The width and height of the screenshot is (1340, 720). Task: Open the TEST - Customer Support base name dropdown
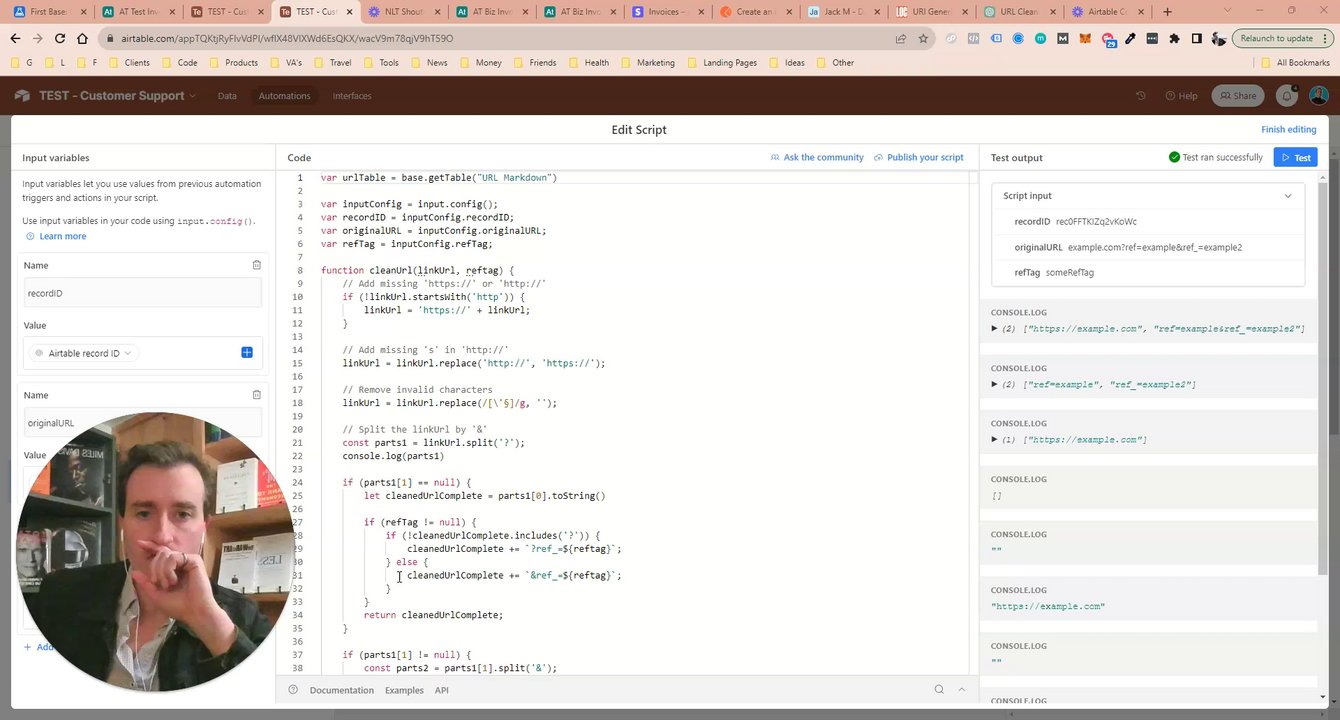117,96
